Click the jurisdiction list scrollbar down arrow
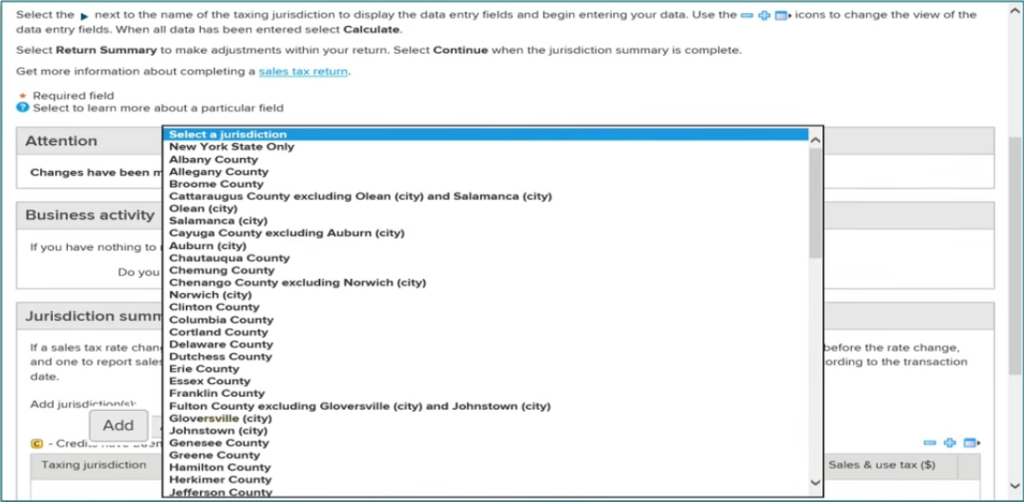Screen dimensions: 1024x502 815,482
